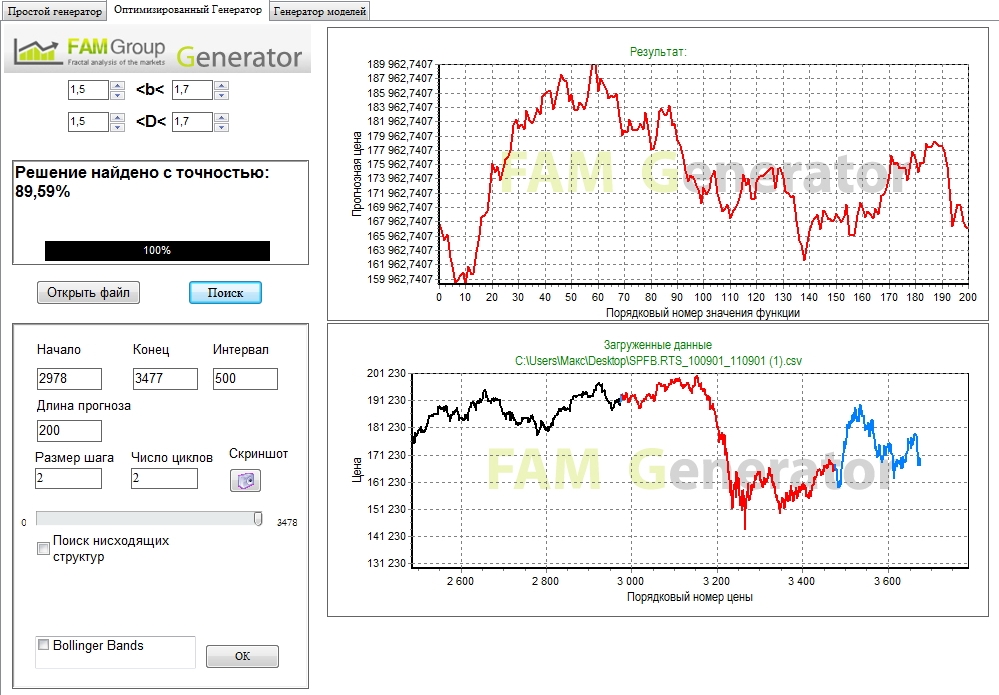Decrease the upper b bound spinner down
This screenshot has height=695, width=999.
[221, 95]
